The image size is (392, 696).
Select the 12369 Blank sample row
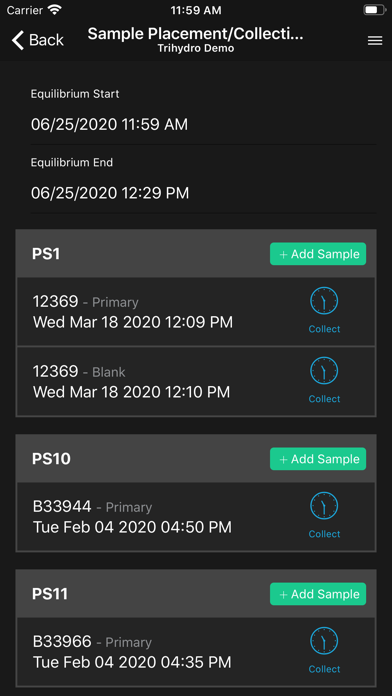(196, 381)
